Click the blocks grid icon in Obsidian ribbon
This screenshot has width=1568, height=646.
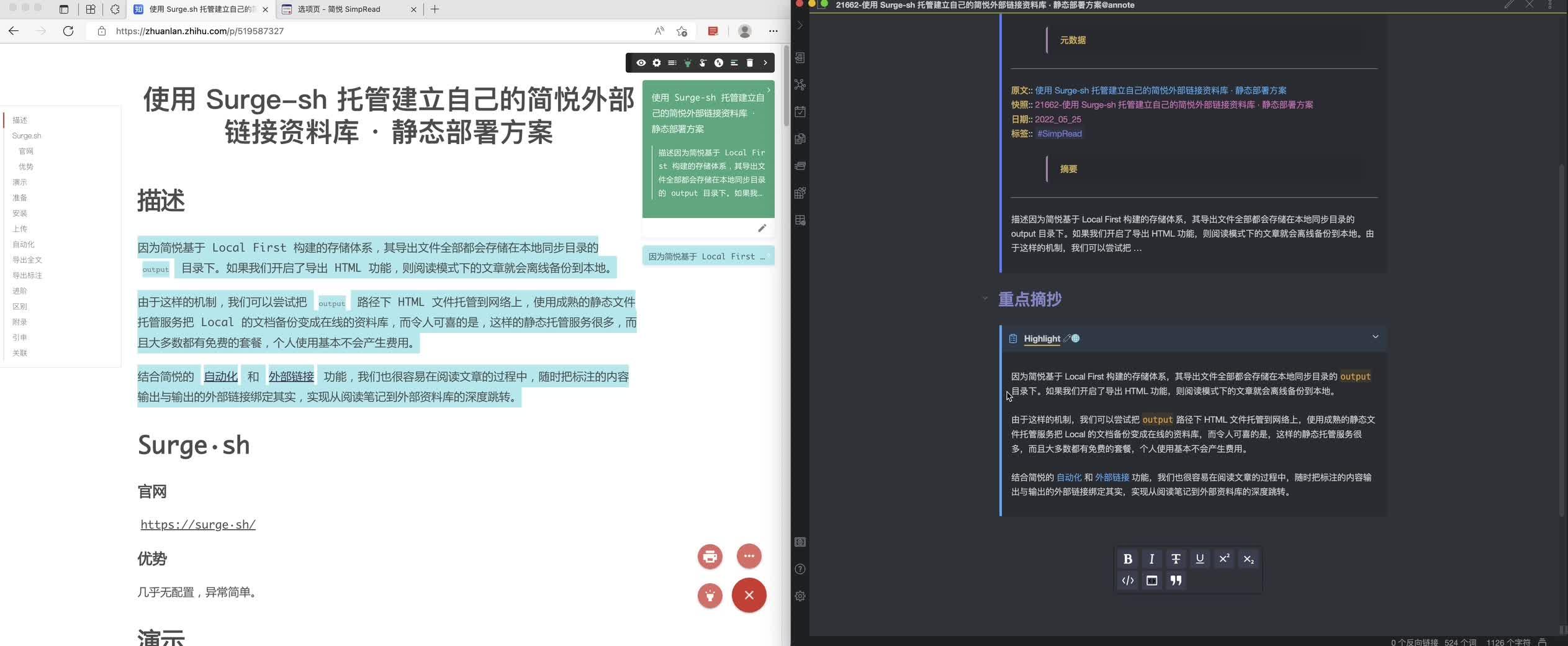point(800,193)
